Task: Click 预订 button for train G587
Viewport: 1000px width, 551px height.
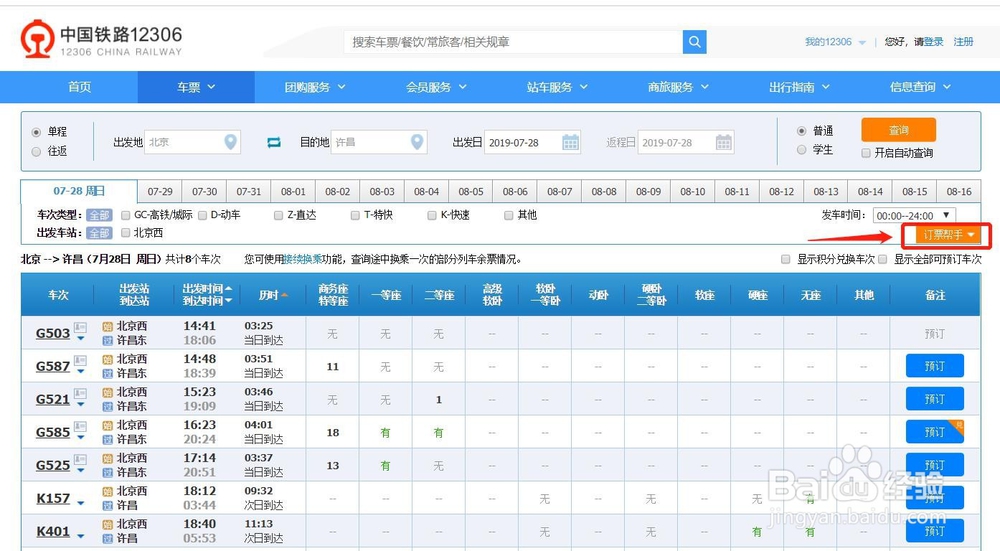Action: (934, 366)
